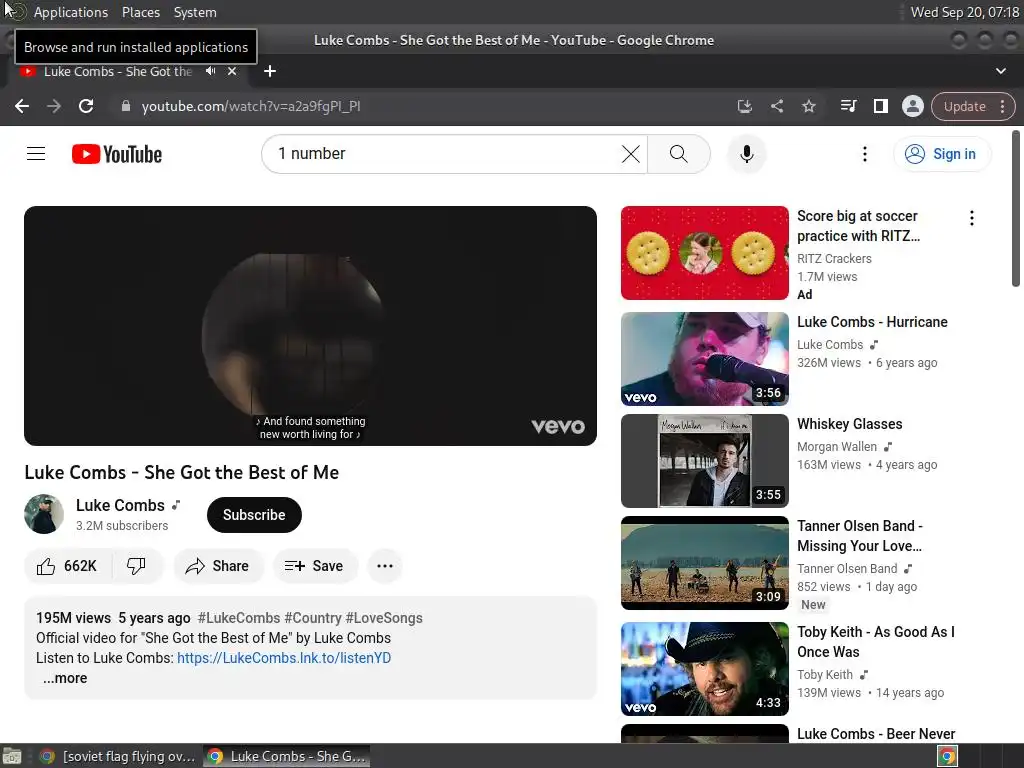Open a new browser tab
This screenshot has height=768, width=1024.
pos(270,71)
